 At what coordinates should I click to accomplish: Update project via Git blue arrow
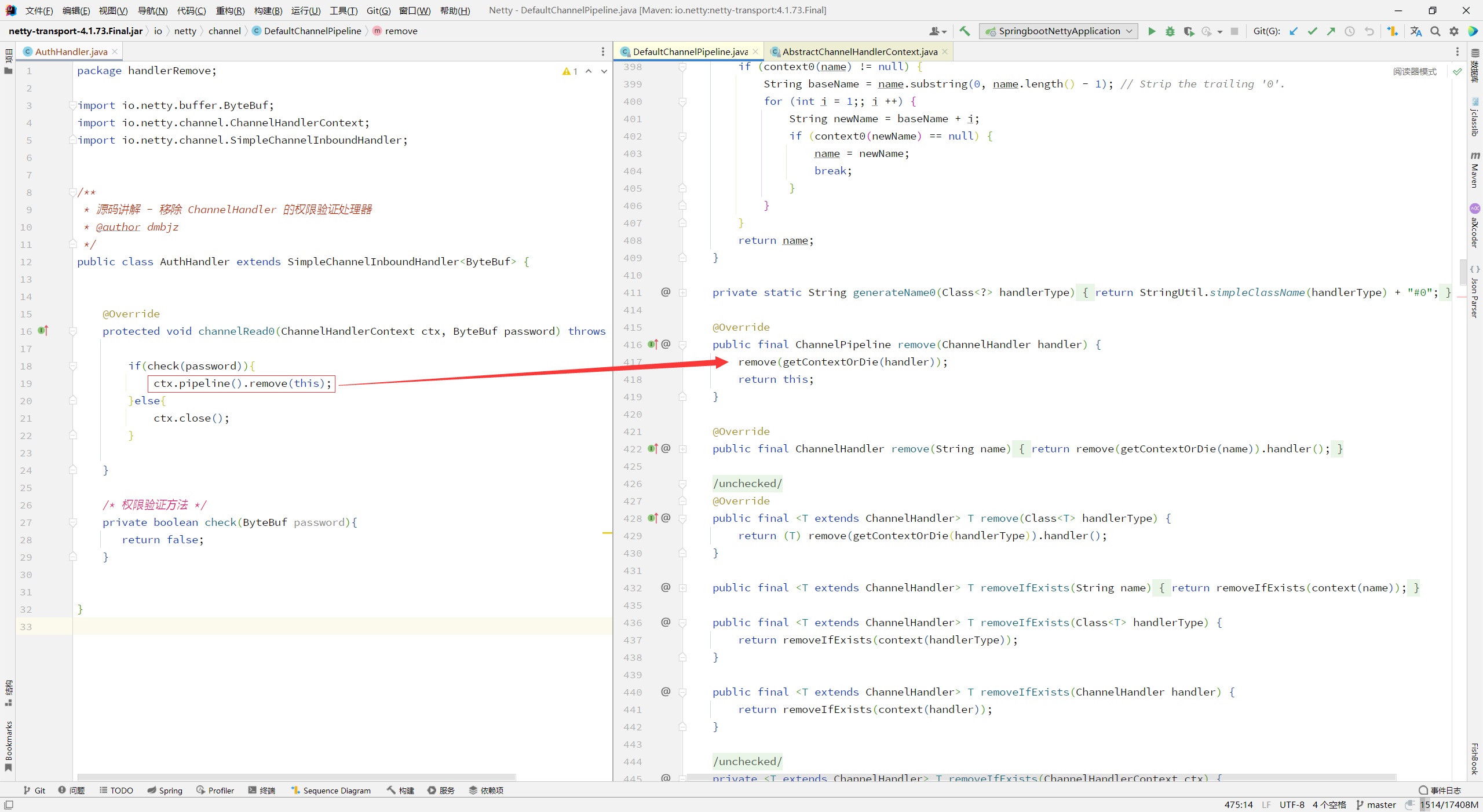(1294, 31)
